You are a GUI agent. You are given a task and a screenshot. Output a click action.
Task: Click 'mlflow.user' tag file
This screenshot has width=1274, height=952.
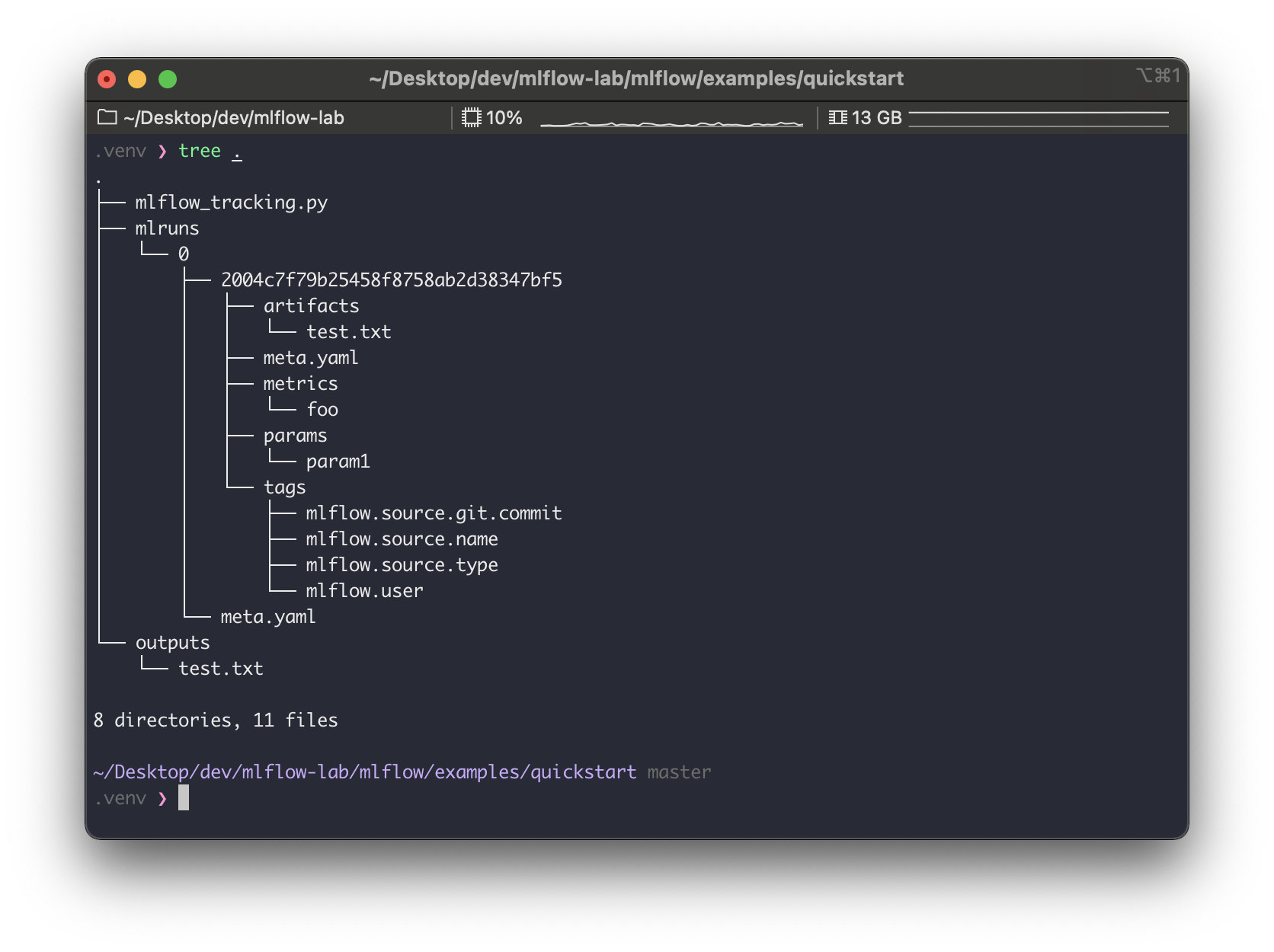[364, 591]
